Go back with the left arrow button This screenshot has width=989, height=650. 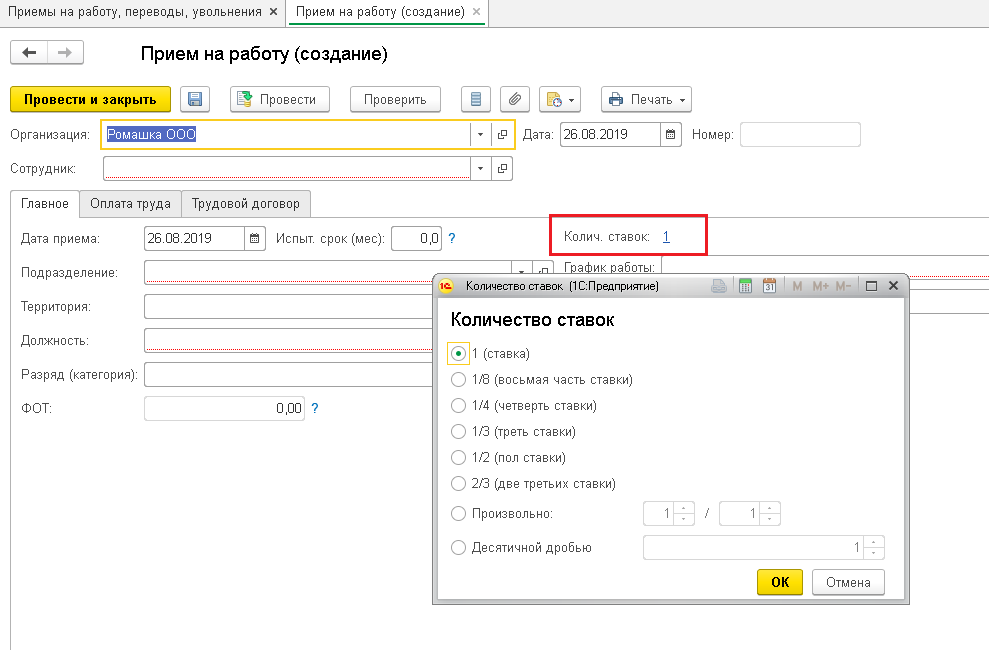[x=29, y=52]
